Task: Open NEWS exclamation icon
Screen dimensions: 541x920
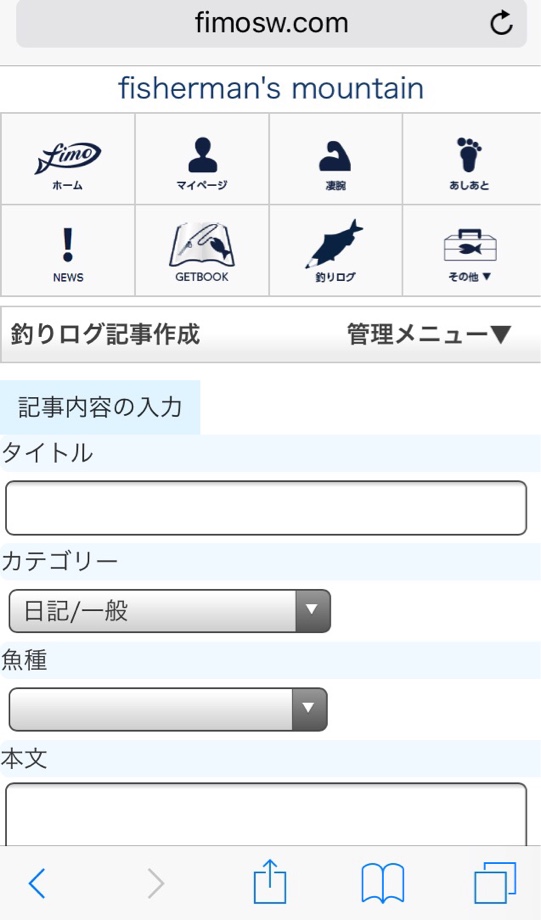Action: point(67,251)
